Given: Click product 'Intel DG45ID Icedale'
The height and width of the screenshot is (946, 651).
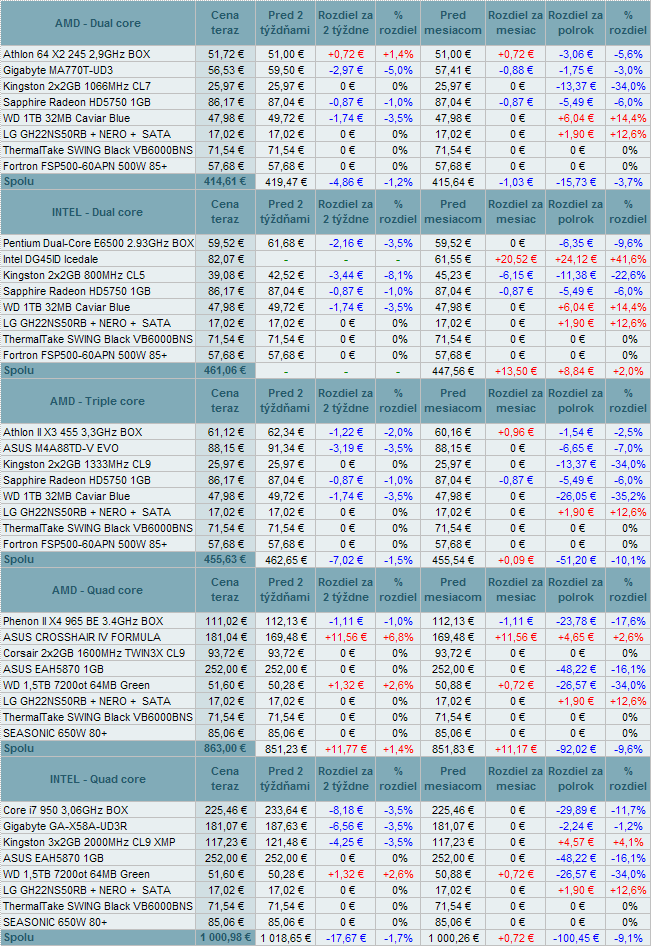Looking at the screenshot, I should click(x=51, y=259).
